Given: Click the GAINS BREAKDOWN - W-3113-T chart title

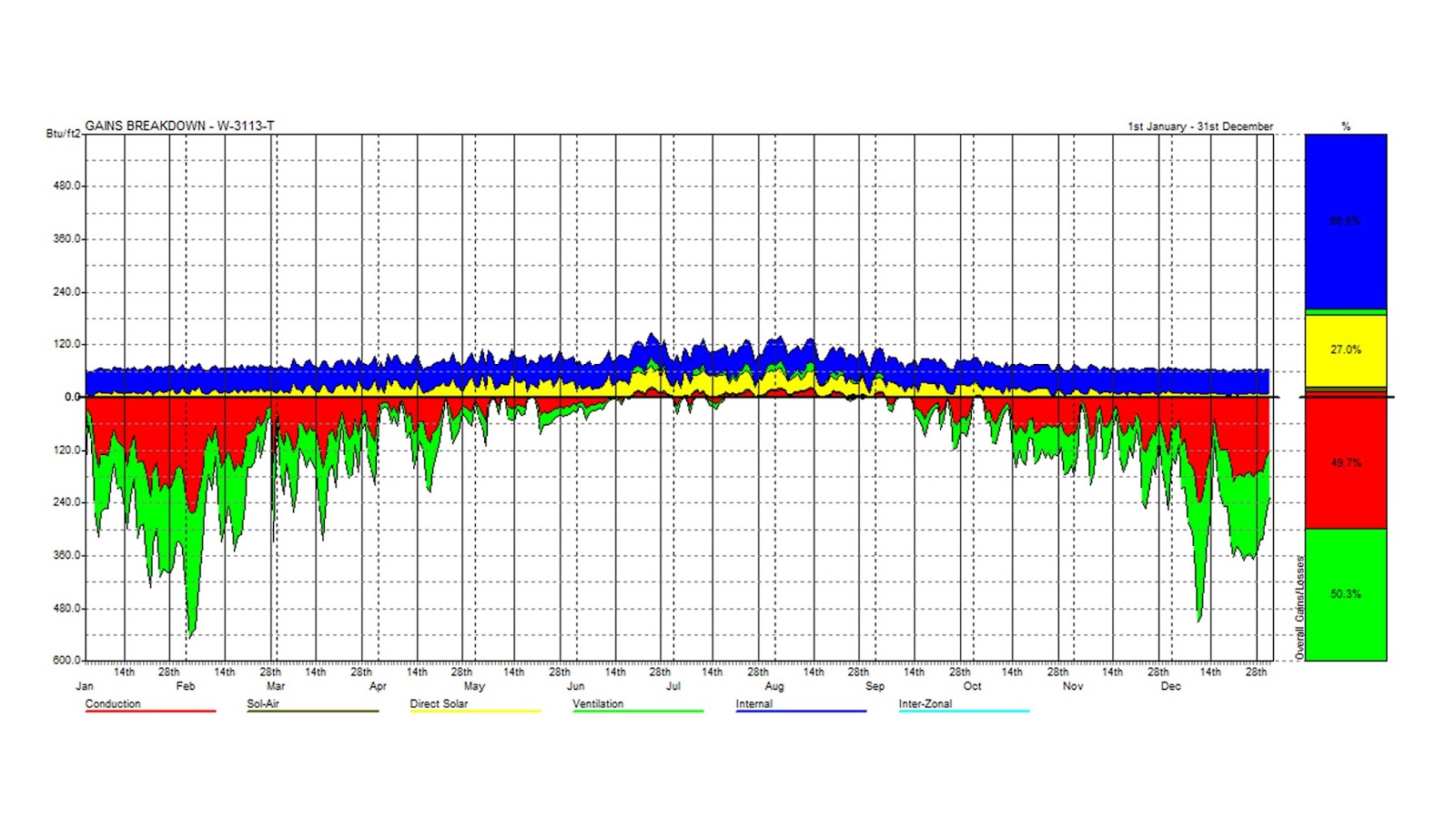Looking at the screenshot, I should [x=179, y=126].
